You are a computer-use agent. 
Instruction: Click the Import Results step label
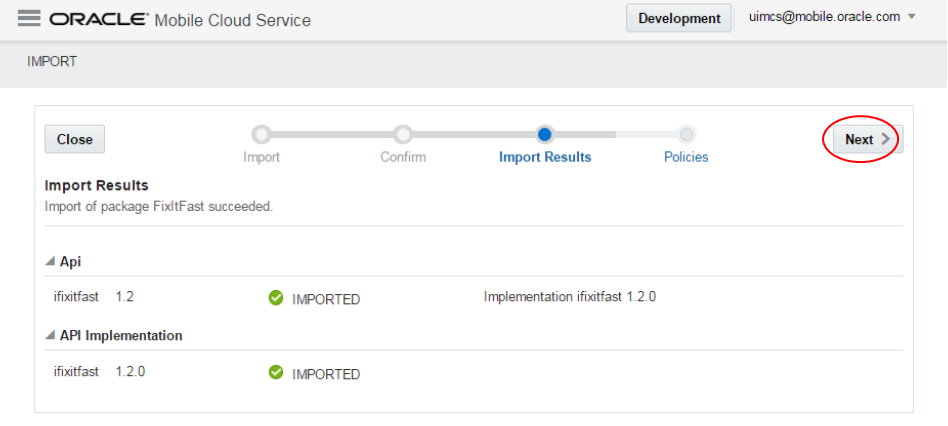[x=545, y=157]
